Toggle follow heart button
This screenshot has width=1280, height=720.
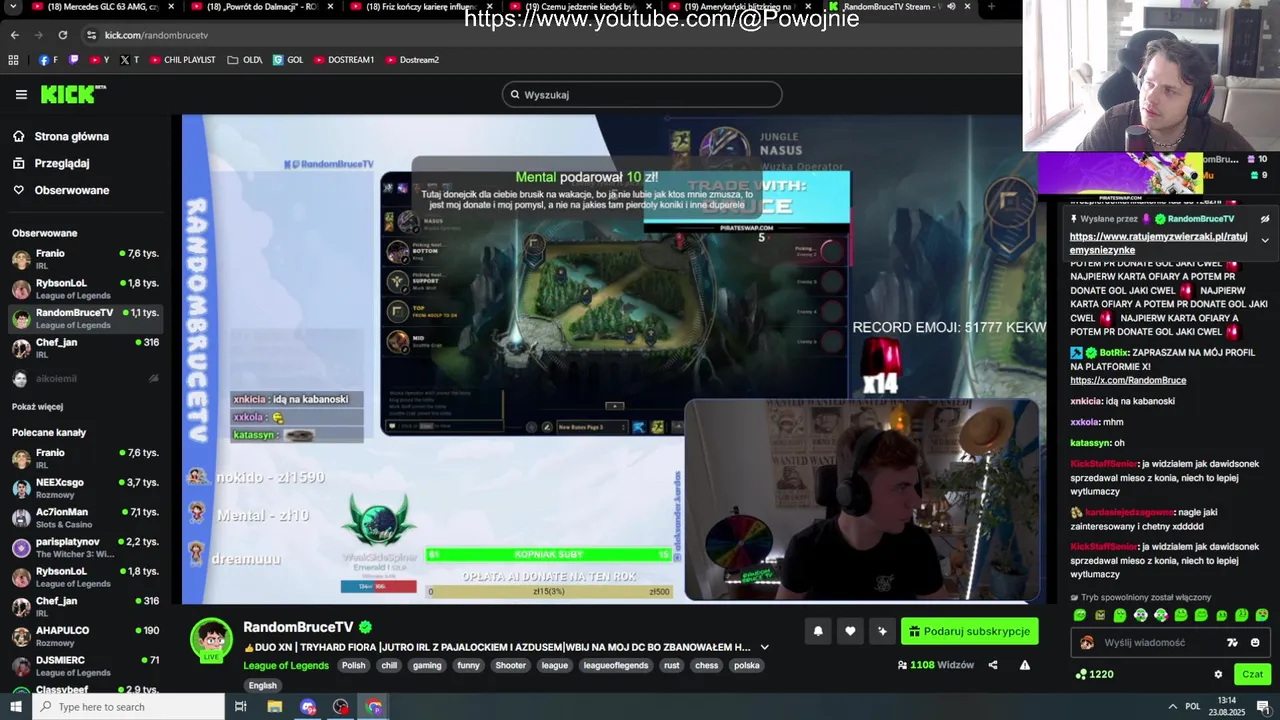point(850,631)
